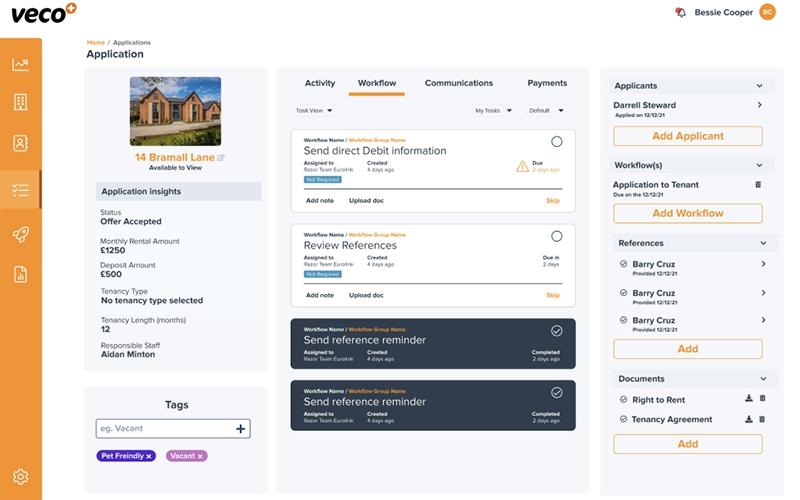
Task: Open the rocket icon in sidebar
Action: click(x=20, y=234)
